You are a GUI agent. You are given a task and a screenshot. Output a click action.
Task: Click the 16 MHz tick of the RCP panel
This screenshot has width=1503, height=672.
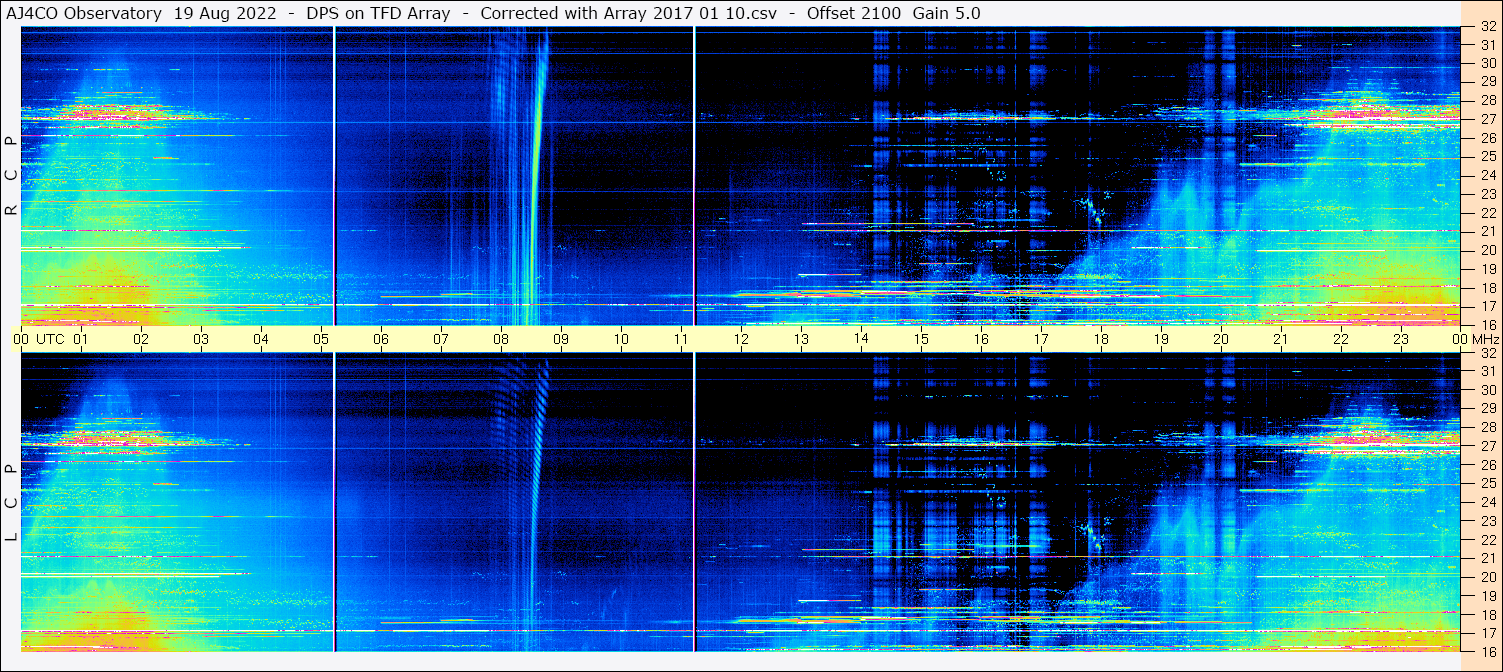tap(1487, 324)
